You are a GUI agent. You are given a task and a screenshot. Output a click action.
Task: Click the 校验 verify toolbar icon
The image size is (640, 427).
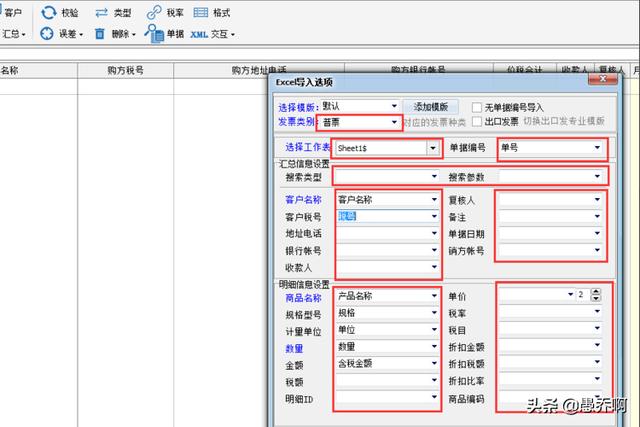pos(48,12)
